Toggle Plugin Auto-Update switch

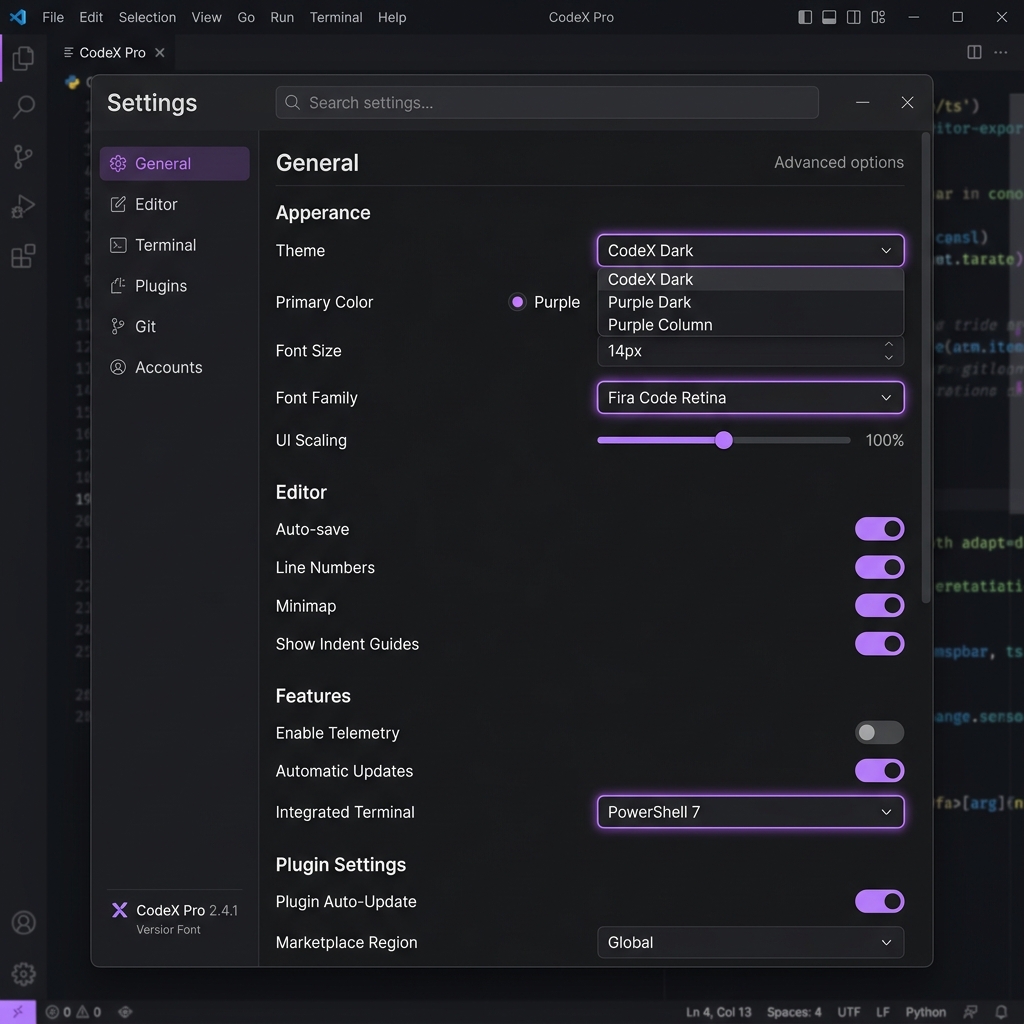(879, 901)
